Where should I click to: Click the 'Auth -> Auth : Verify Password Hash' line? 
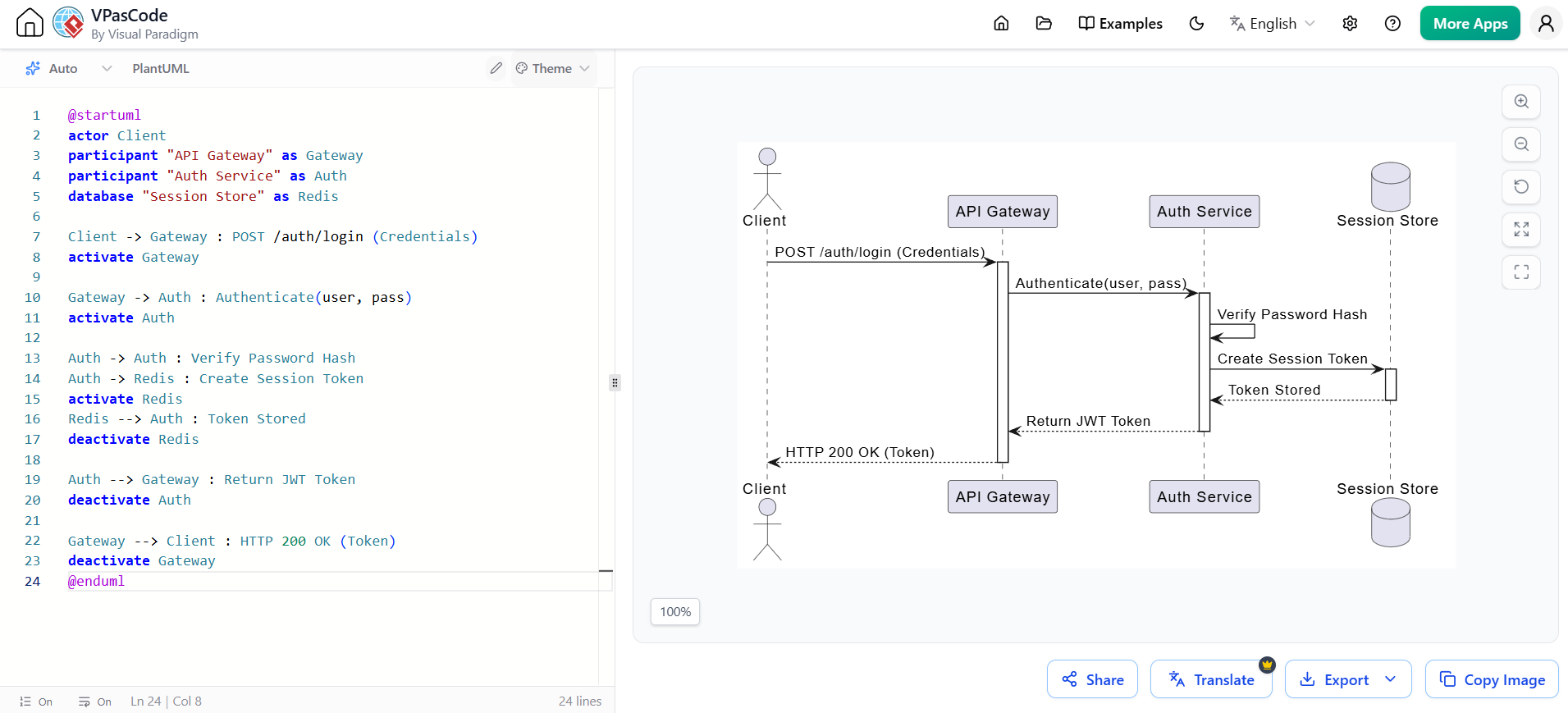tap(211, 358)
